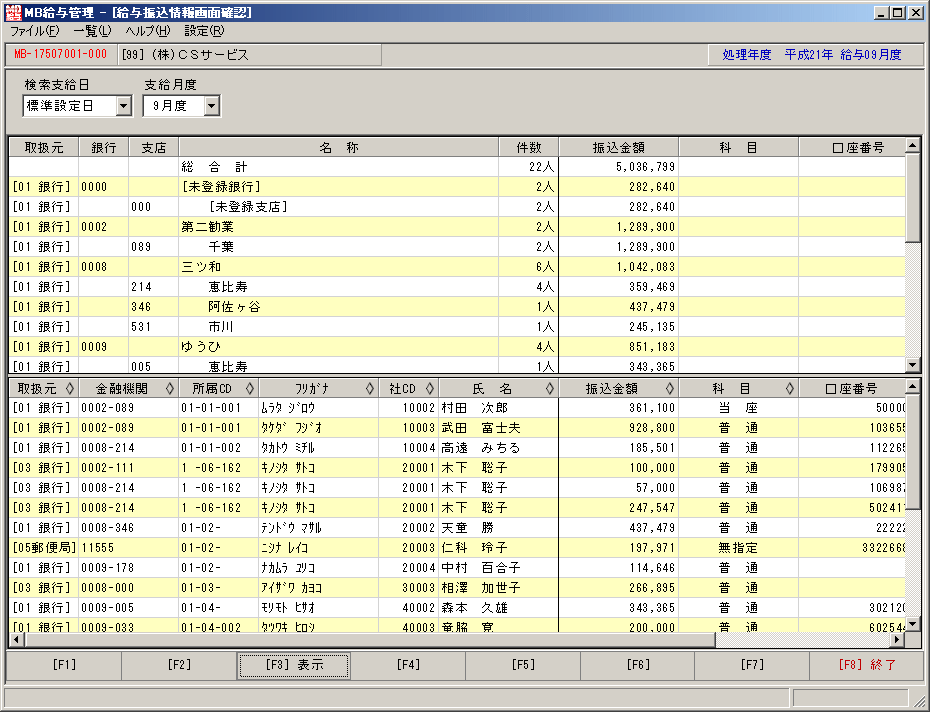Select employee row 天童 勝
This screenshot has height=712, width=930.
(457, 527)
